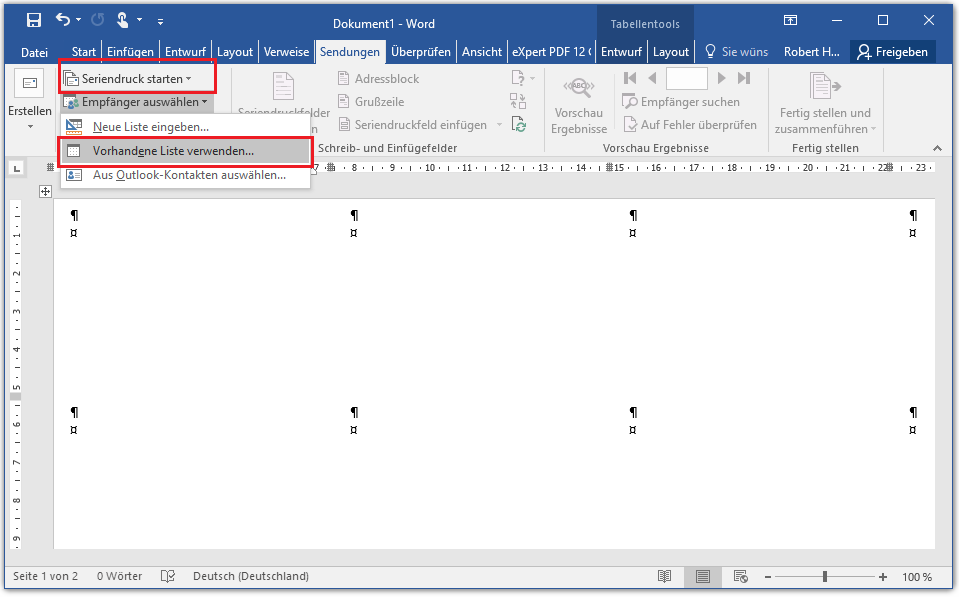Click the Freigeben share button

coord(892,52)
